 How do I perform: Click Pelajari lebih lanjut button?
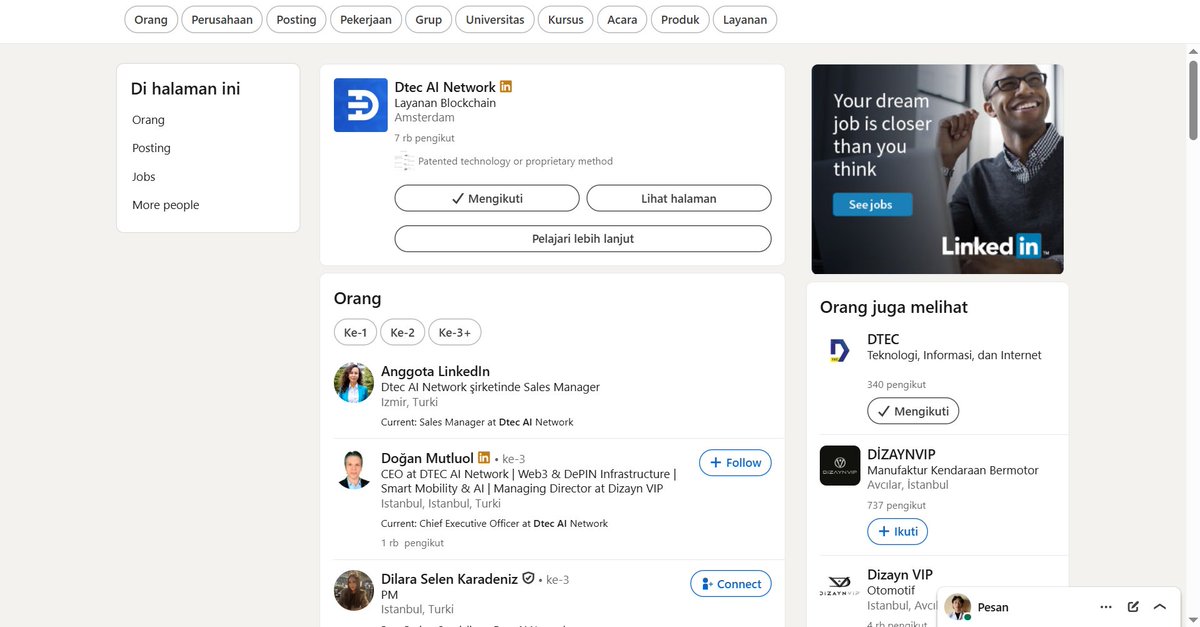[x=583, y=239]
